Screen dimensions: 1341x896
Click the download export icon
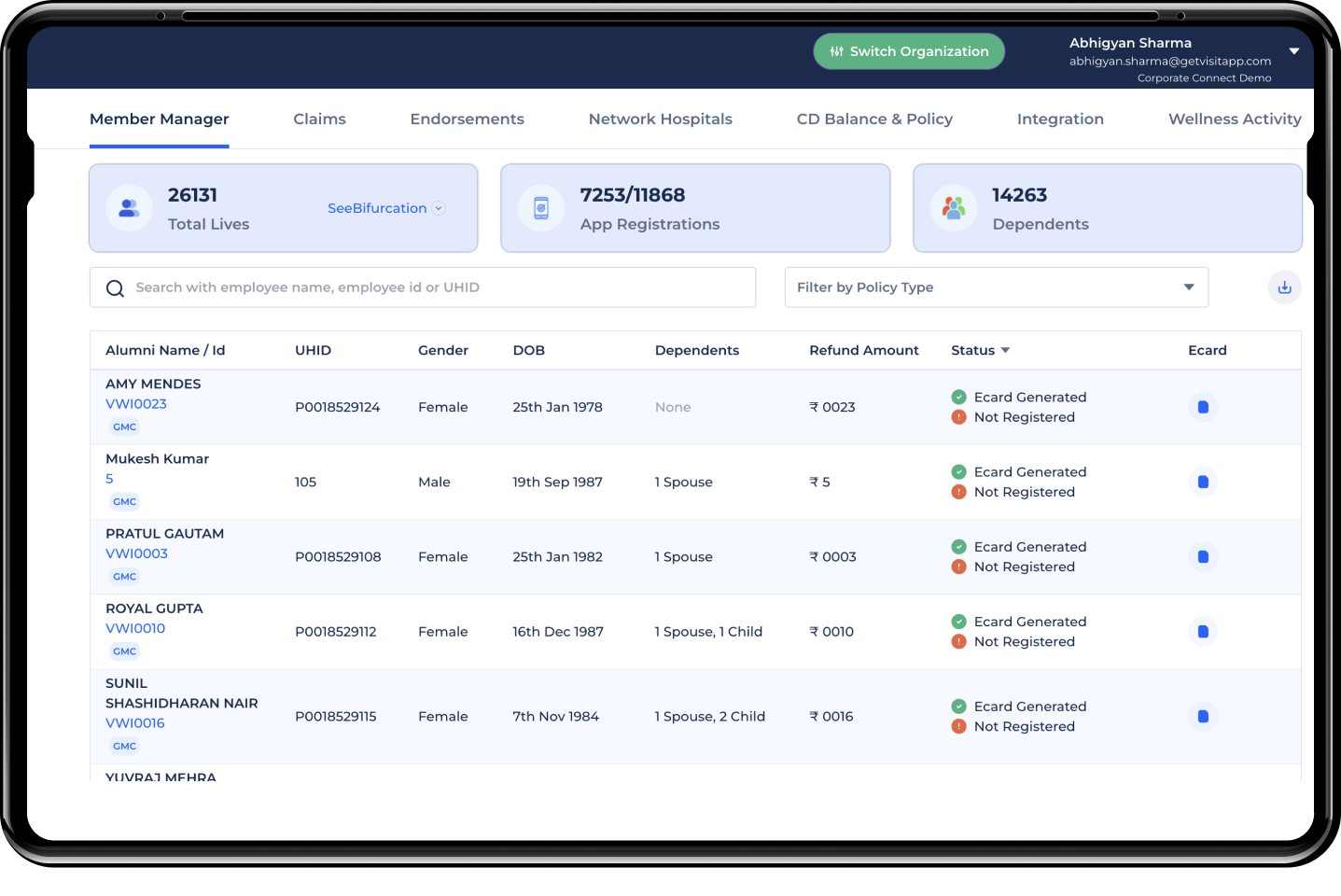tap(1284, 287)
